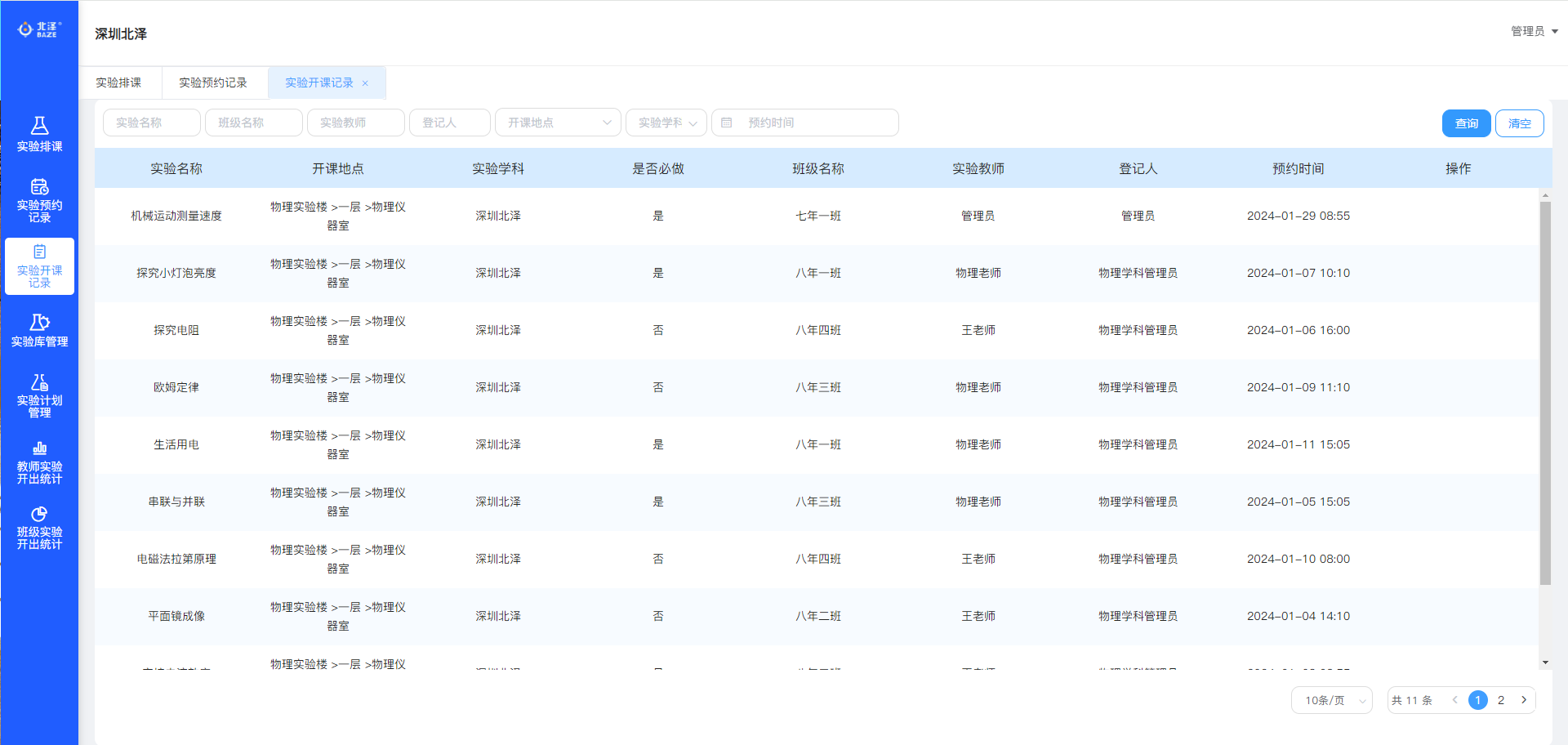The image size is (1568, 745).
Task: Focus the 实验名称 input field
Action: (x=151, y=123)
